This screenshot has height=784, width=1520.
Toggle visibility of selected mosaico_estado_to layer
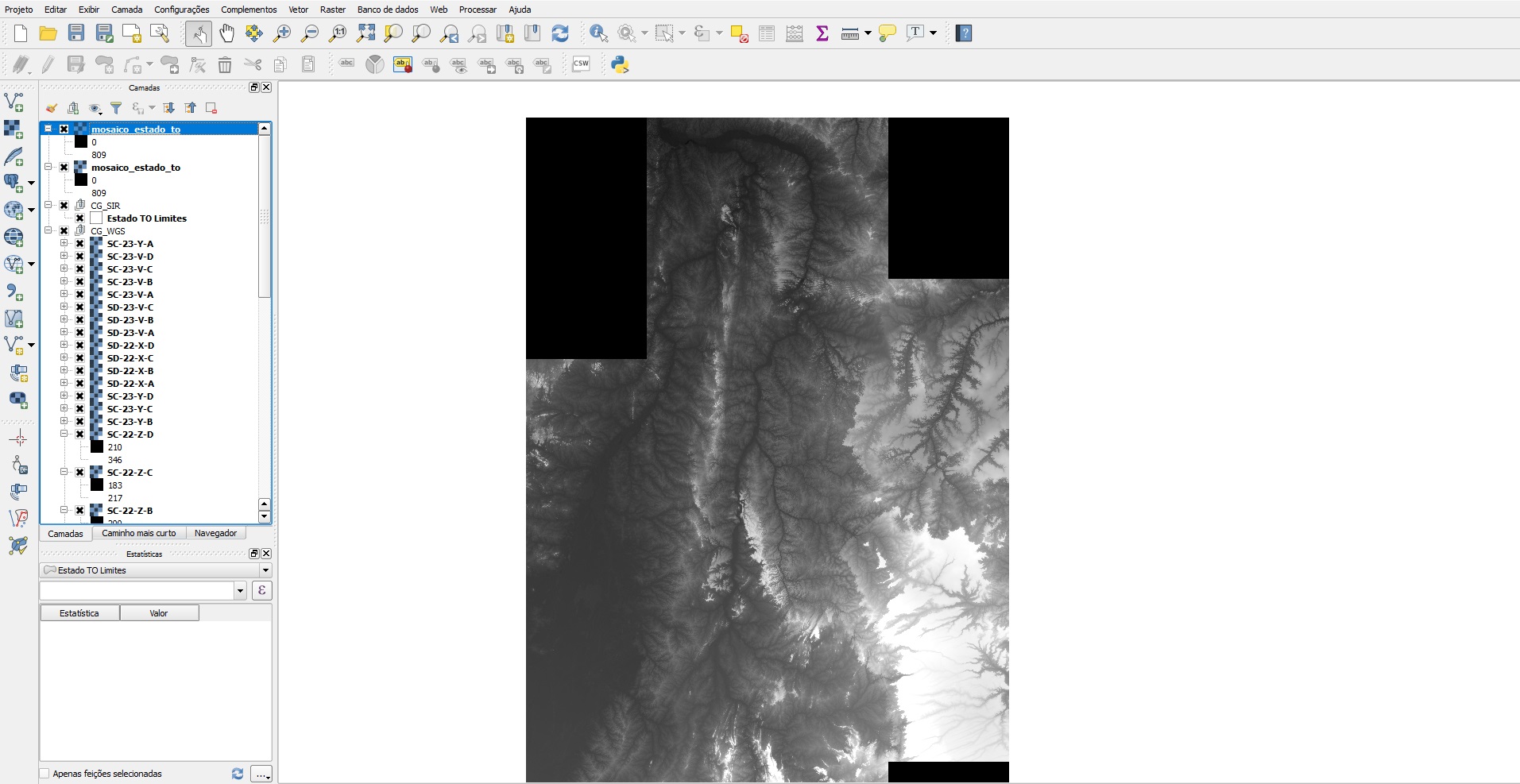[64, 129]
